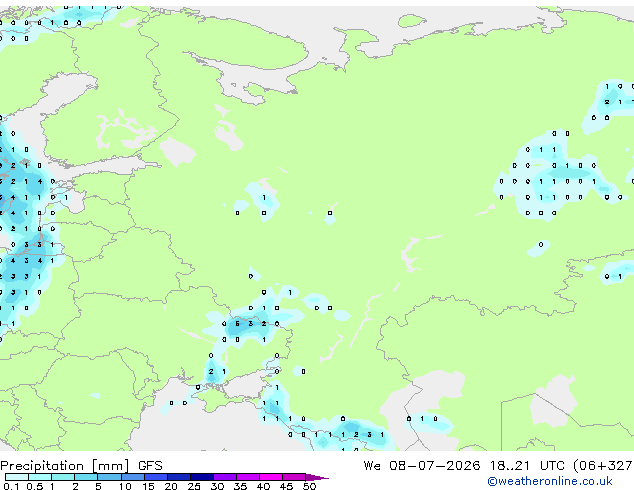Select the 20–25 mm dark blue swatch

point(179,477)
